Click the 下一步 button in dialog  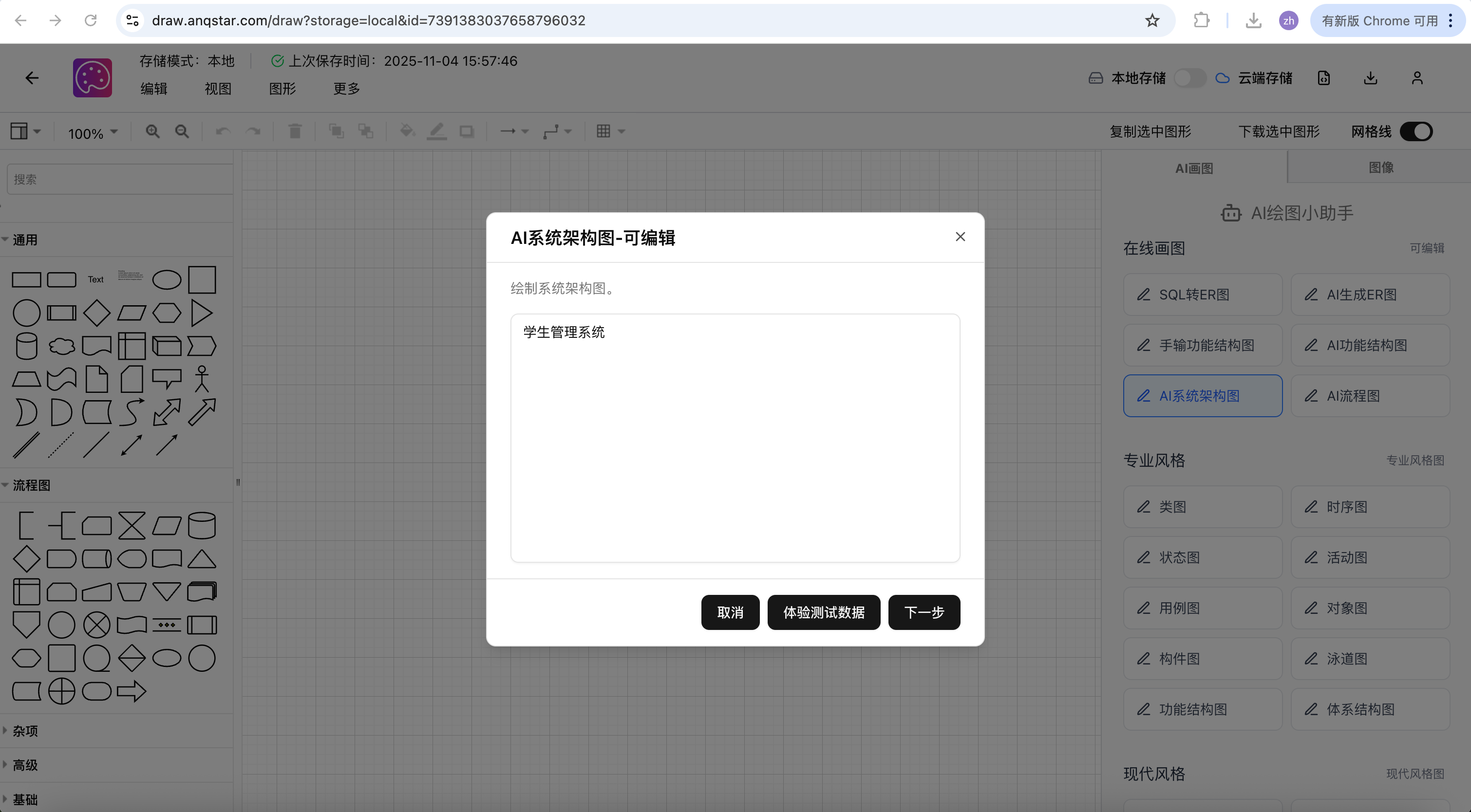tap(924, 612)
